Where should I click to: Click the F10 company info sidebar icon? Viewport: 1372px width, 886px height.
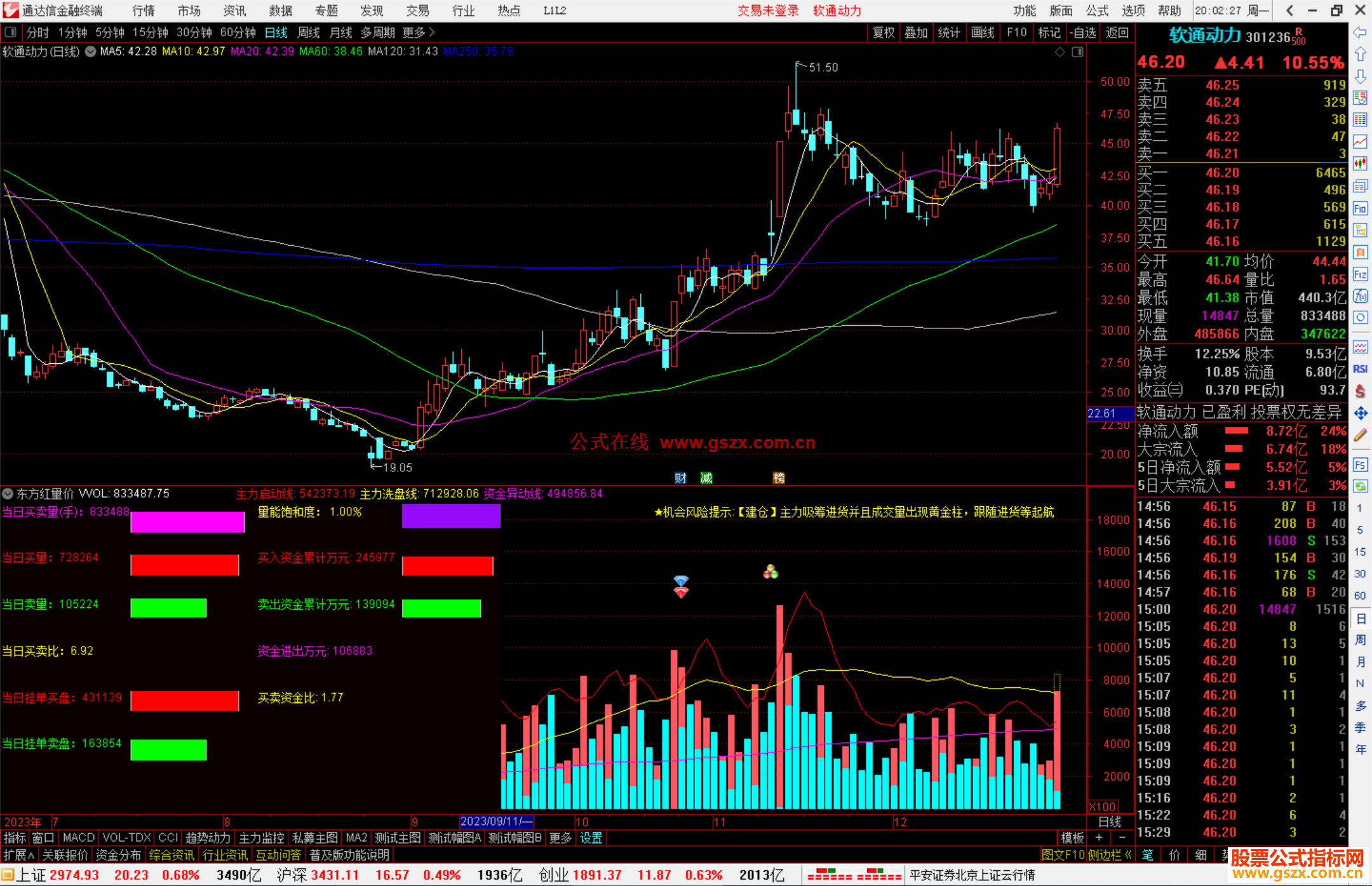(1360, 208)
